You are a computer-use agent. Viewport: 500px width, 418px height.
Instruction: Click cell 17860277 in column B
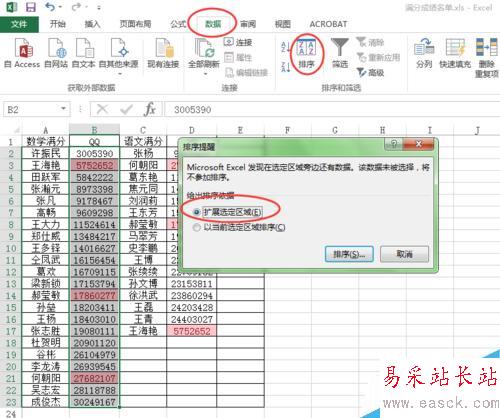tap(95, 296)
